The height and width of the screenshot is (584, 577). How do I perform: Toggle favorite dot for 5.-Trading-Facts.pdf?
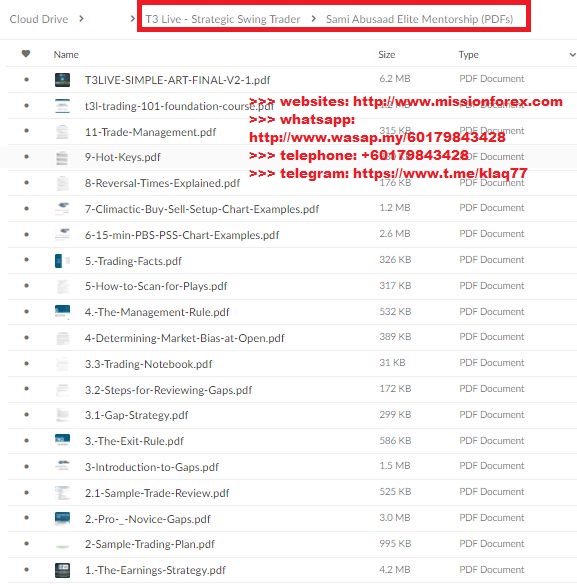pyautogui.click(x=26, y=260)
